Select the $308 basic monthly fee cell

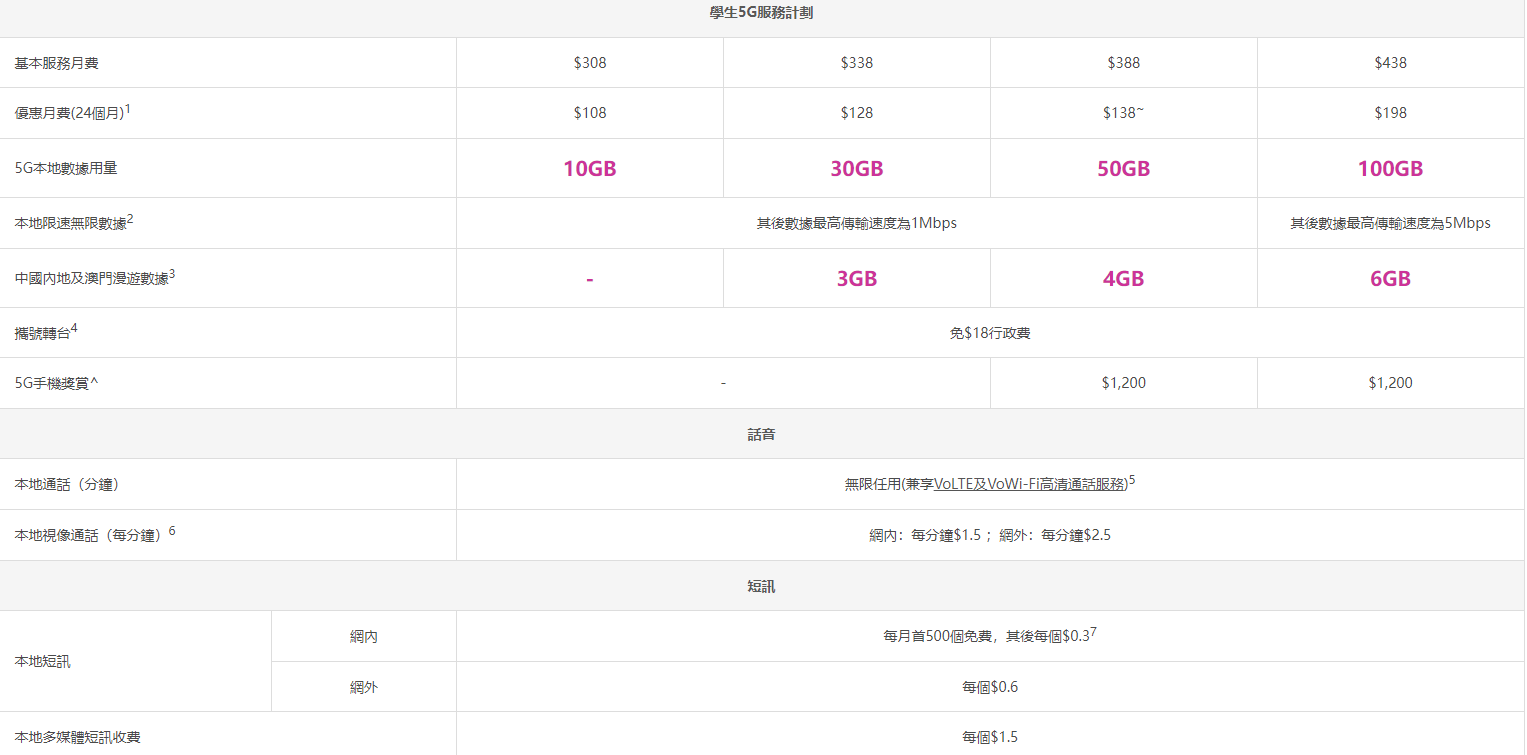(590, 63)
